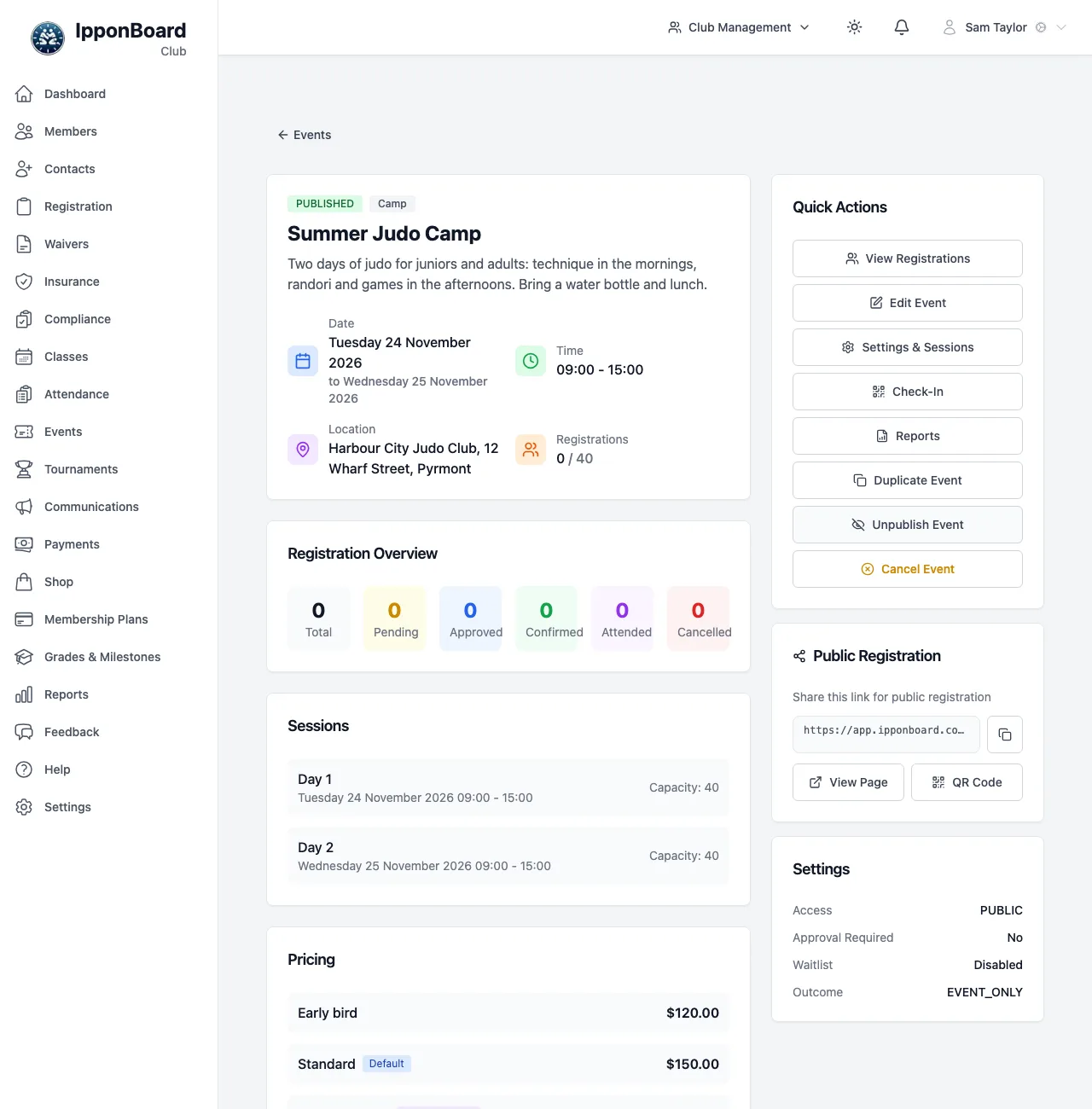This screenshot has height=1109, width=1092.
Task: Click the Help question mark icon
Action: tap(24, 769)
